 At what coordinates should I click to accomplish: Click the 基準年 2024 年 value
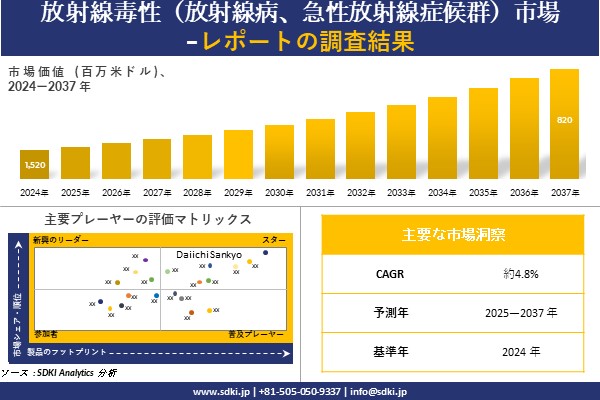click(523, 351)
